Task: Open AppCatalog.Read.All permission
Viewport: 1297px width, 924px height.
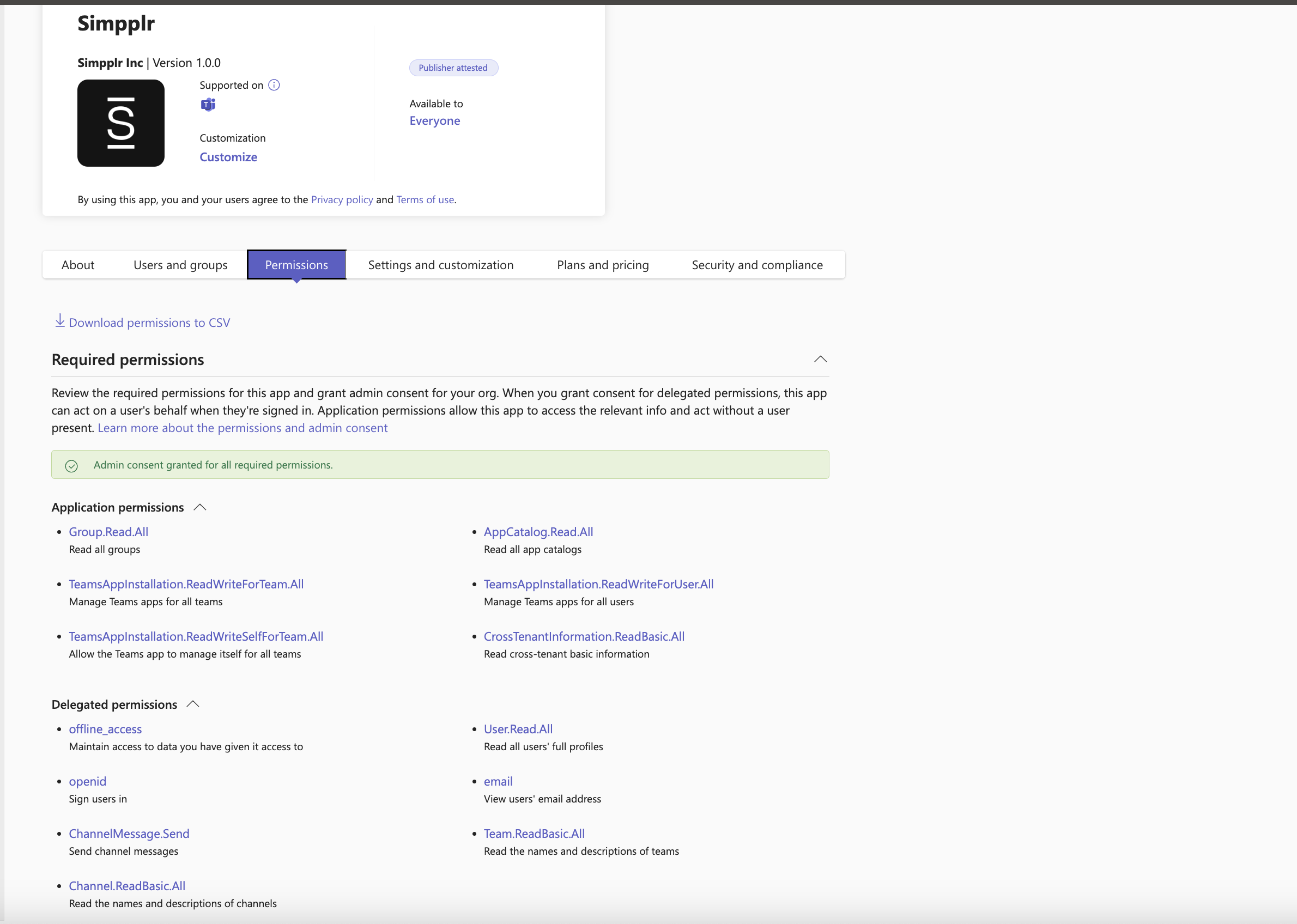Action: (538, 531)
